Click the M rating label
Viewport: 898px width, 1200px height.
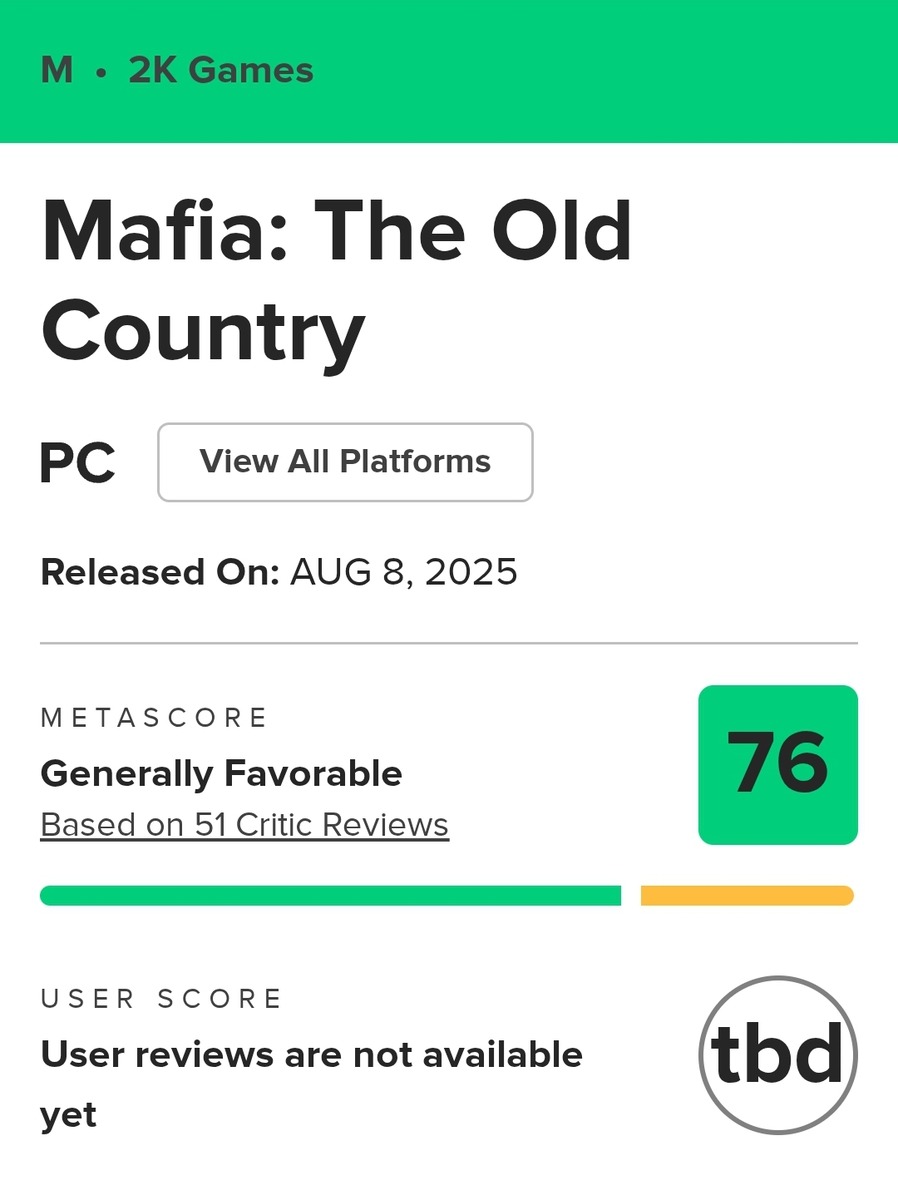[x=56, y=71]
